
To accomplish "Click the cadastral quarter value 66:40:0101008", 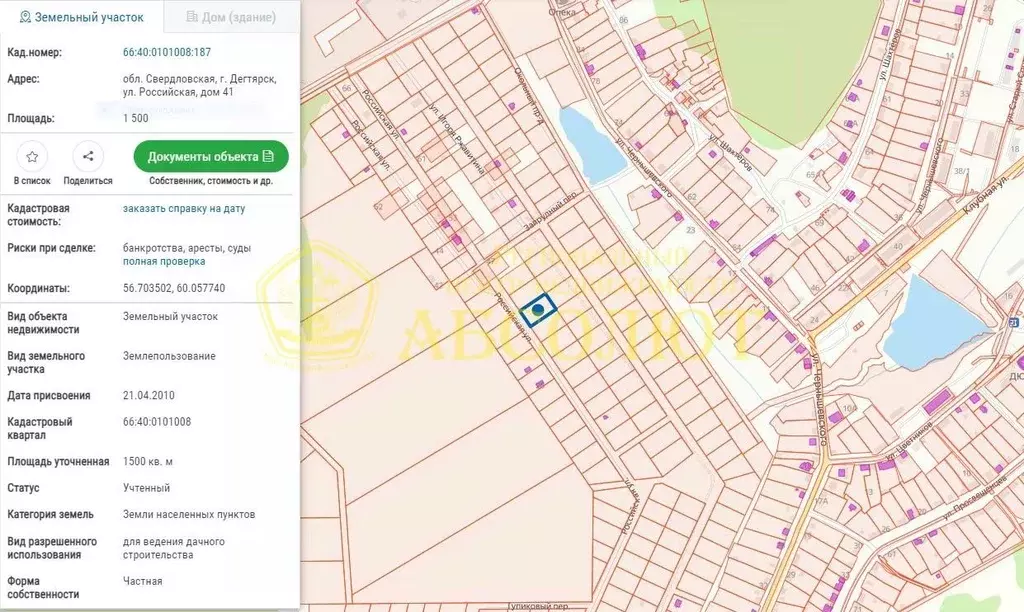I will 157,422.
